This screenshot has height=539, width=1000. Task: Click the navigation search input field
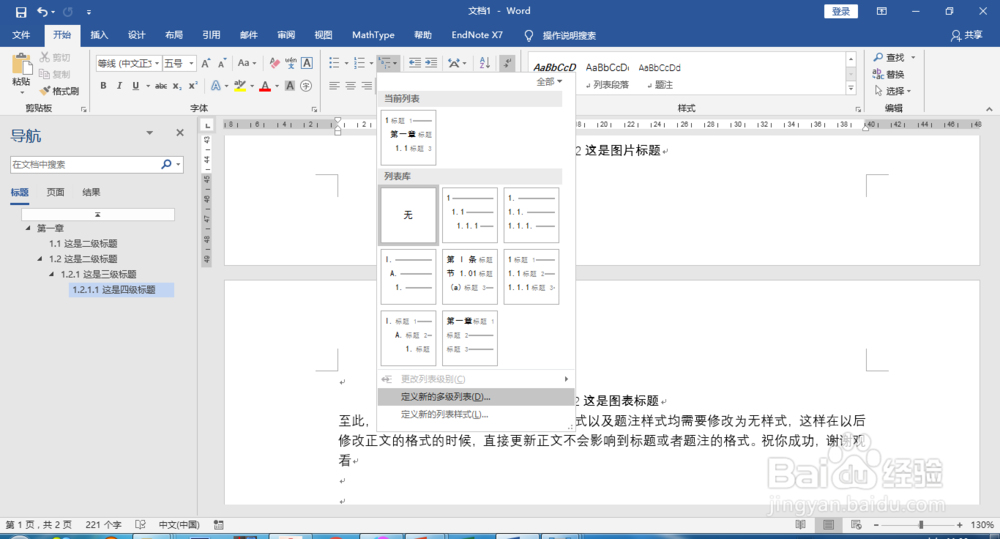pyautogui.click(x=84, y=164)
